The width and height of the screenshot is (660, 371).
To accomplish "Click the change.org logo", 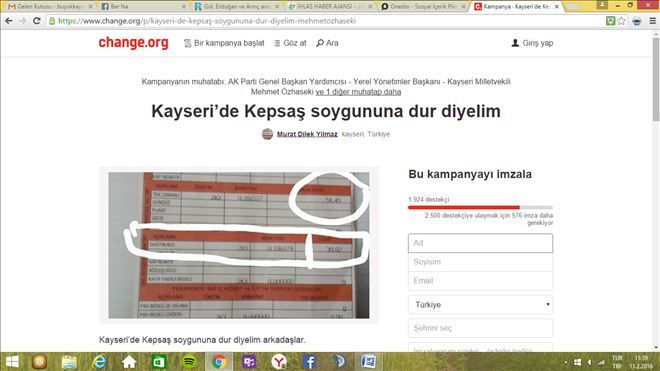I will pyautogui.click(x=133, y=43).
